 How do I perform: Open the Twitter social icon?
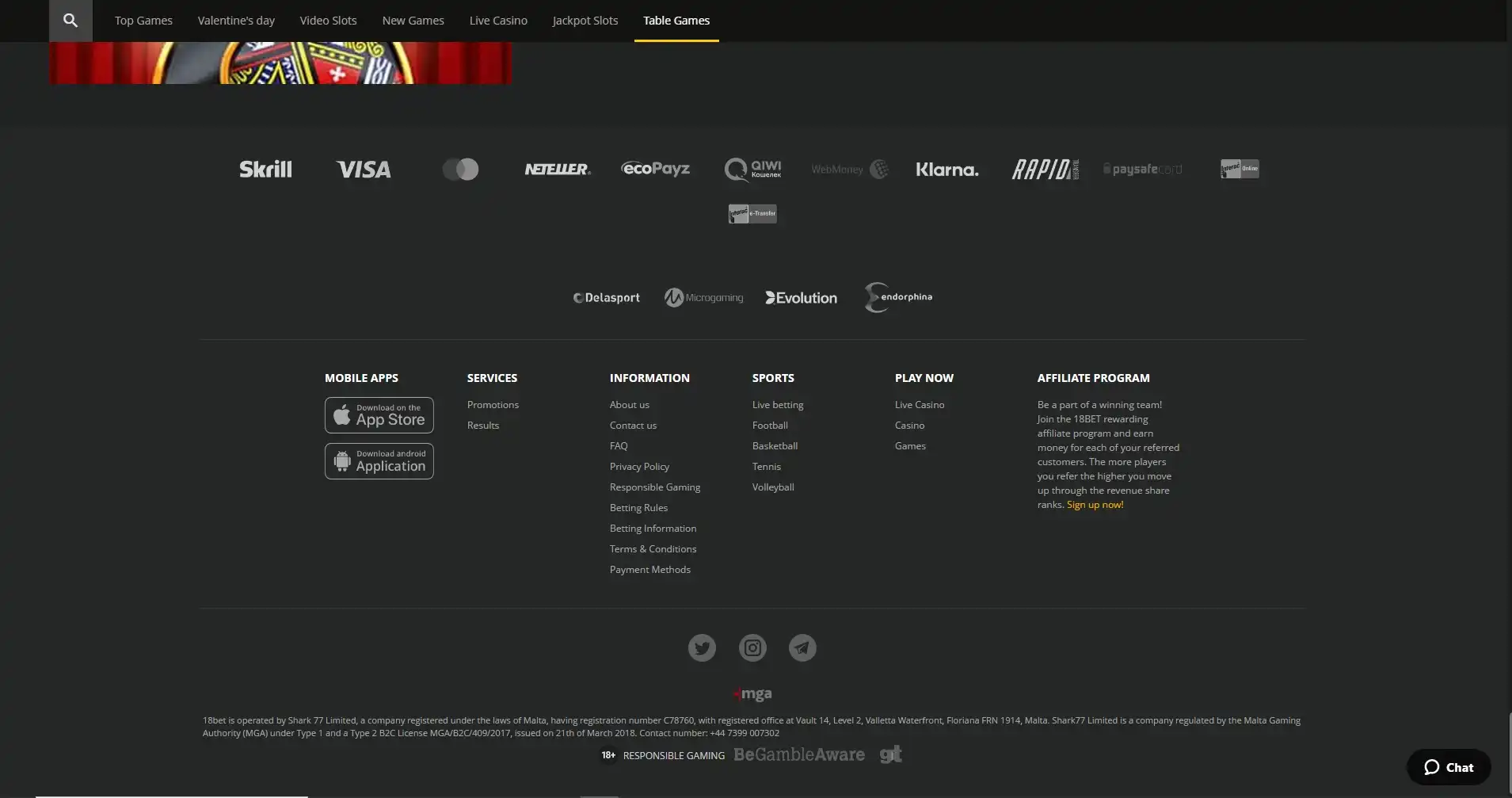[702, 648]
